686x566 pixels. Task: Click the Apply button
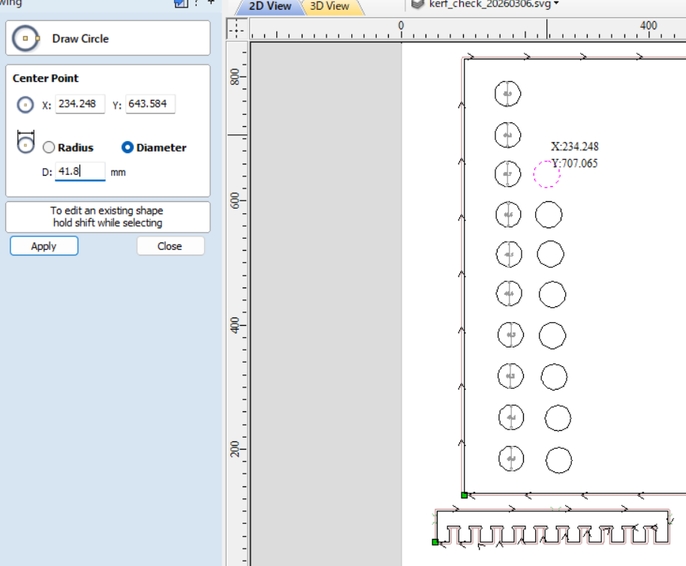44,246
